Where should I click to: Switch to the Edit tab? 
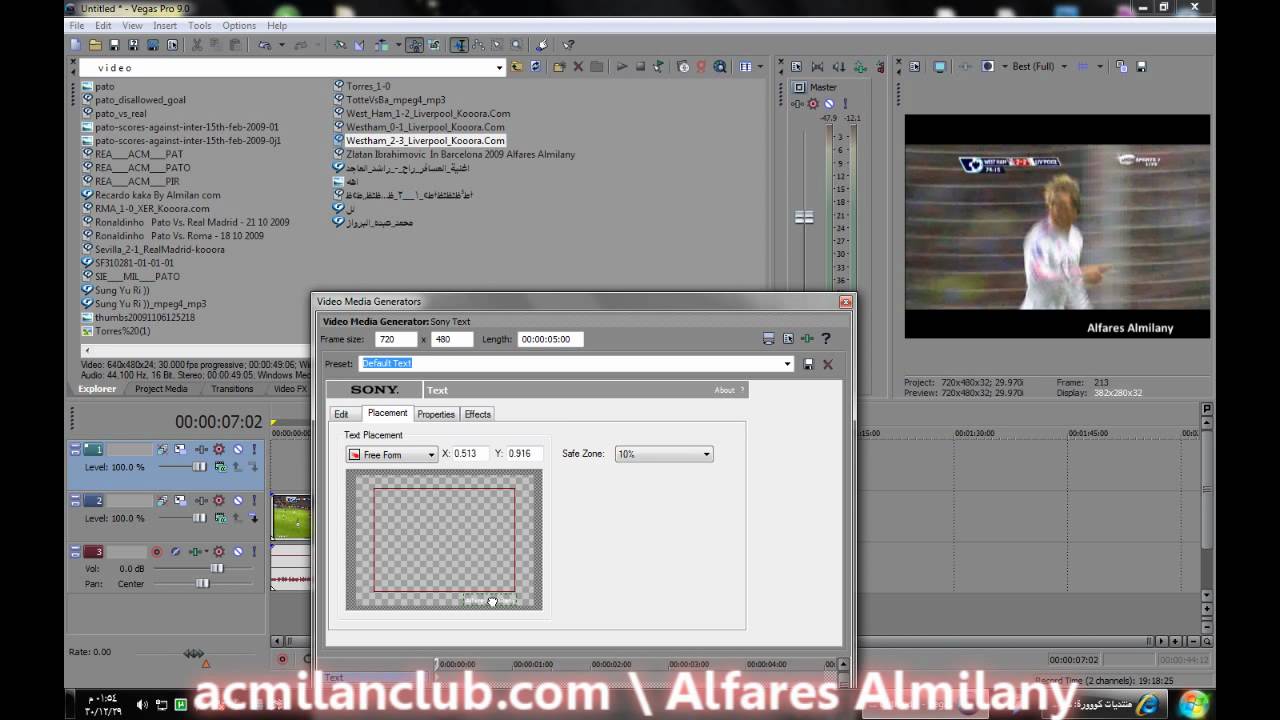[341, 414]
